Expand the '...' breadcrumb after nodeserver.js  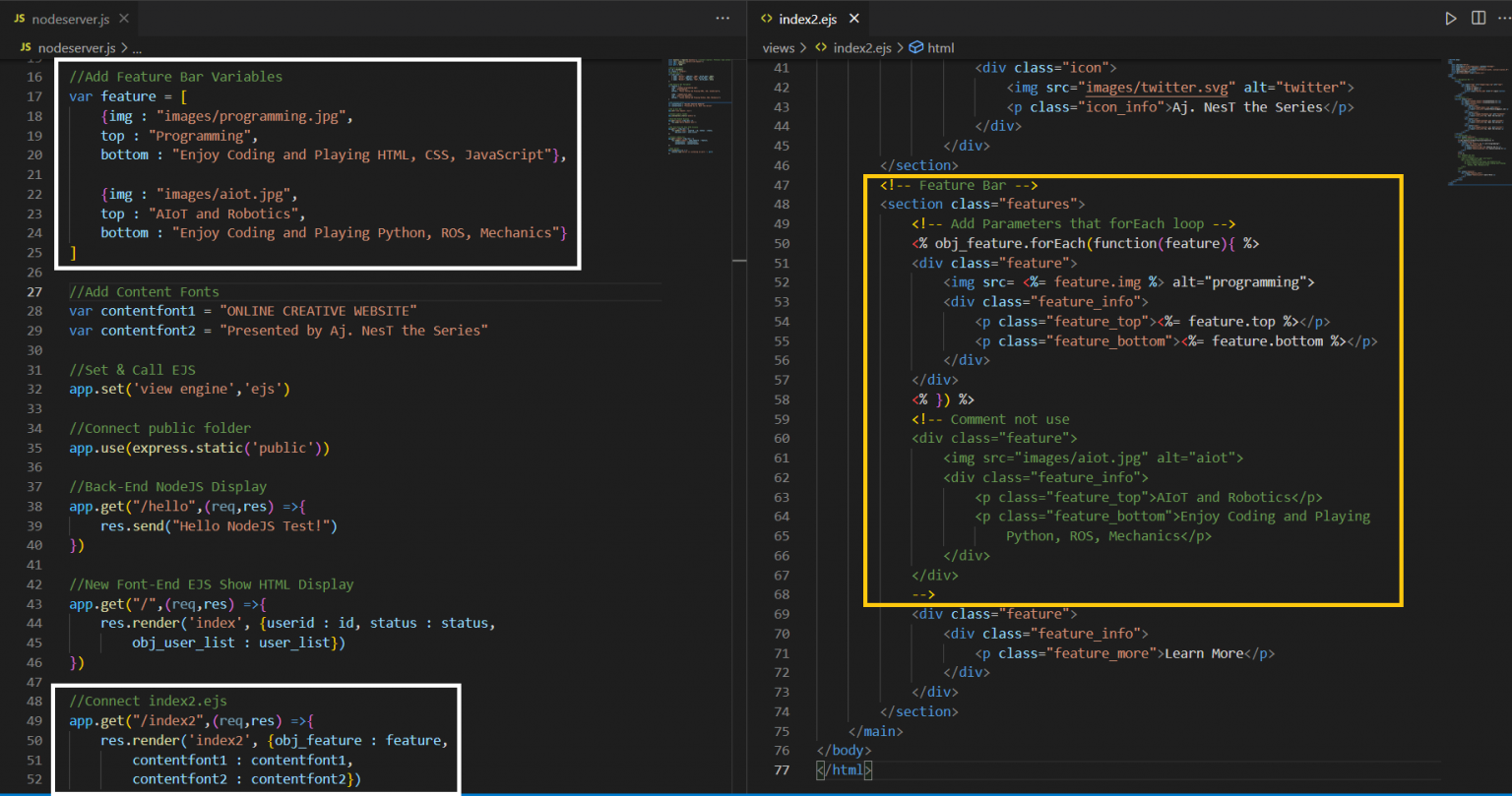tap(137, 46)
